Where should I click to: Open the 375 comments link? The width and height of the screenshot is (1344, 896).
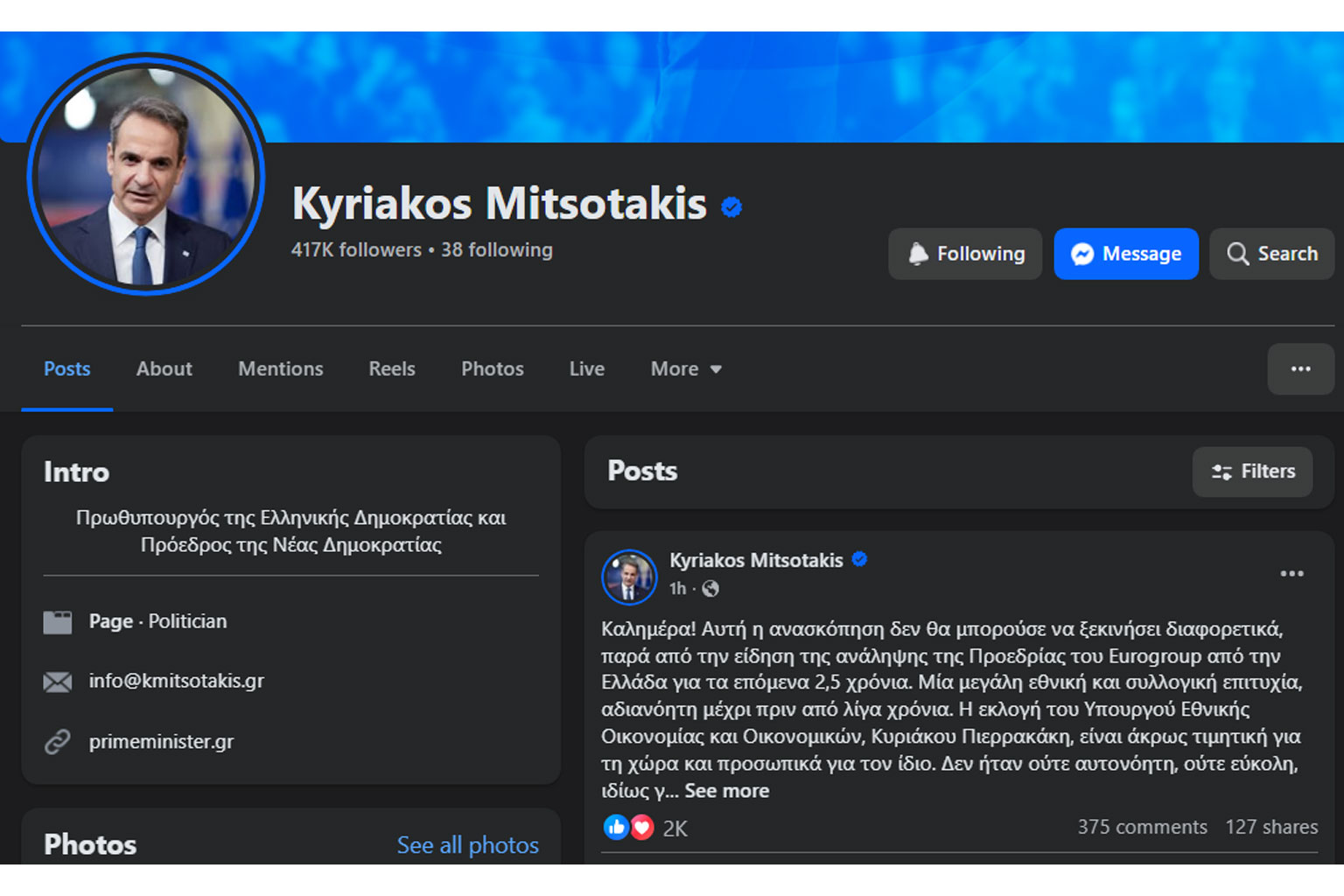[1142, 827]
